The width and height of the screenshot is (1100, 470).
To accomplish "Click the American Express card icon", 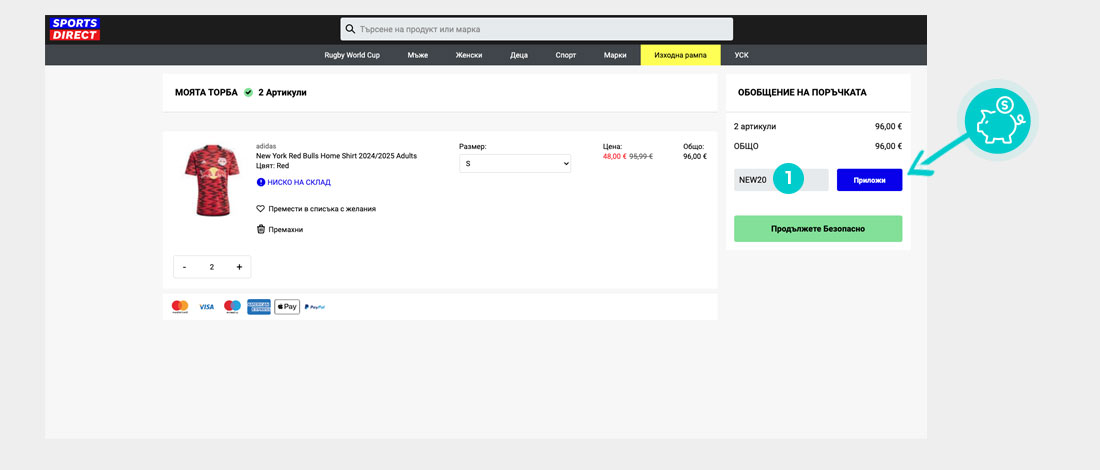I will click(260, 307).
